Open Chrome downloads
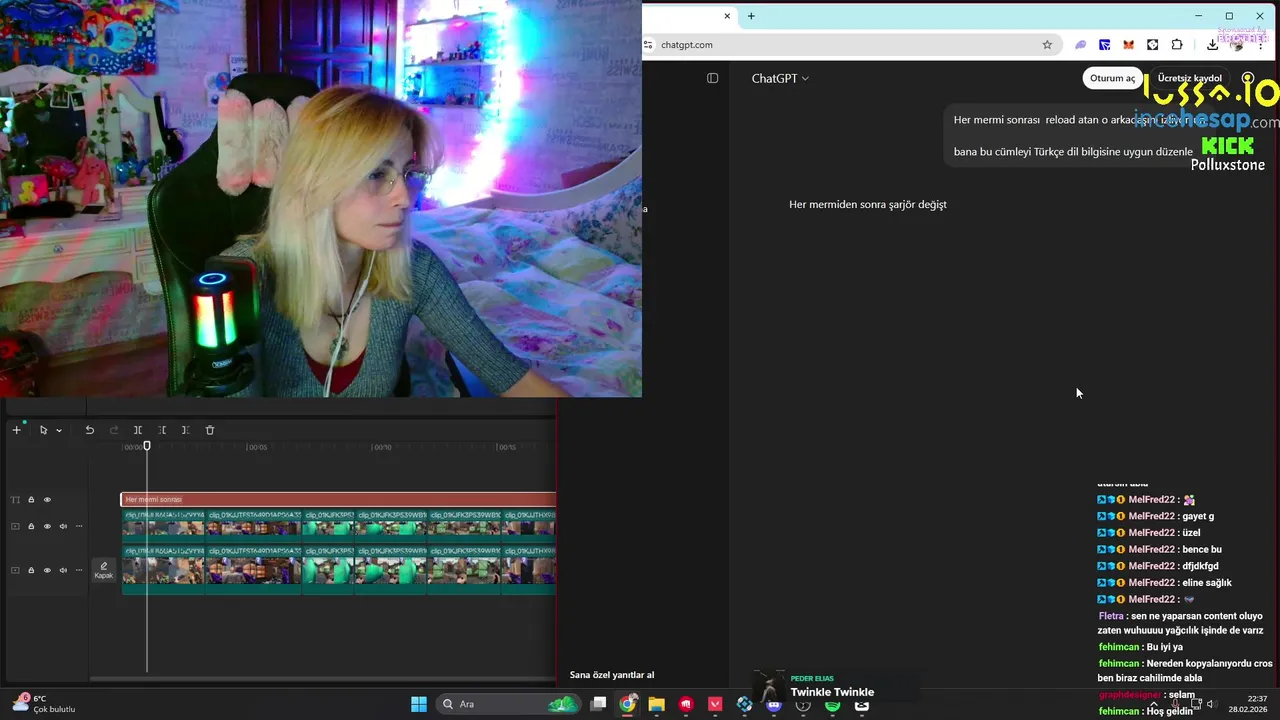Screen dimensions: 1280x720 [x=1212, y=44]
